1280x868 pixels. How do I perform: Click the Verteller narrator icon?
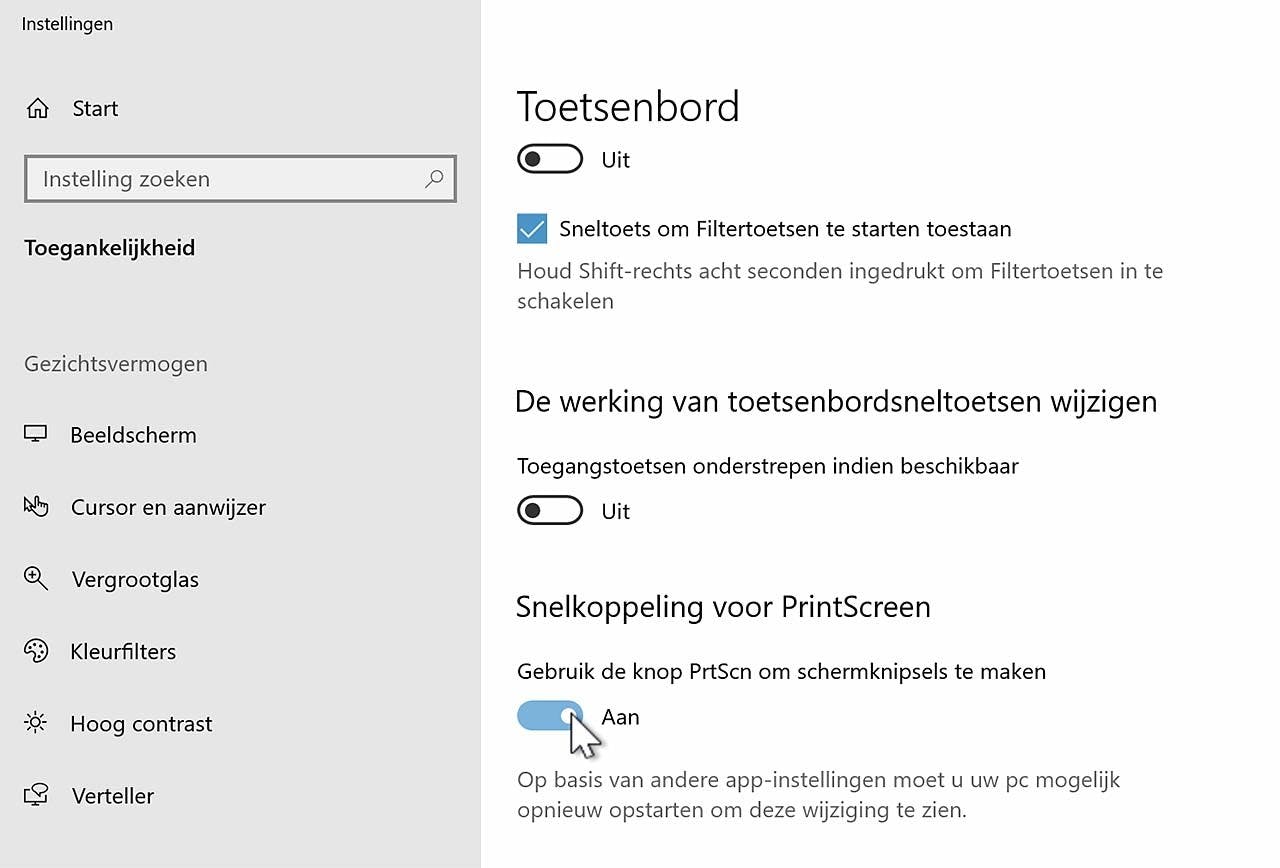point(36,795)
